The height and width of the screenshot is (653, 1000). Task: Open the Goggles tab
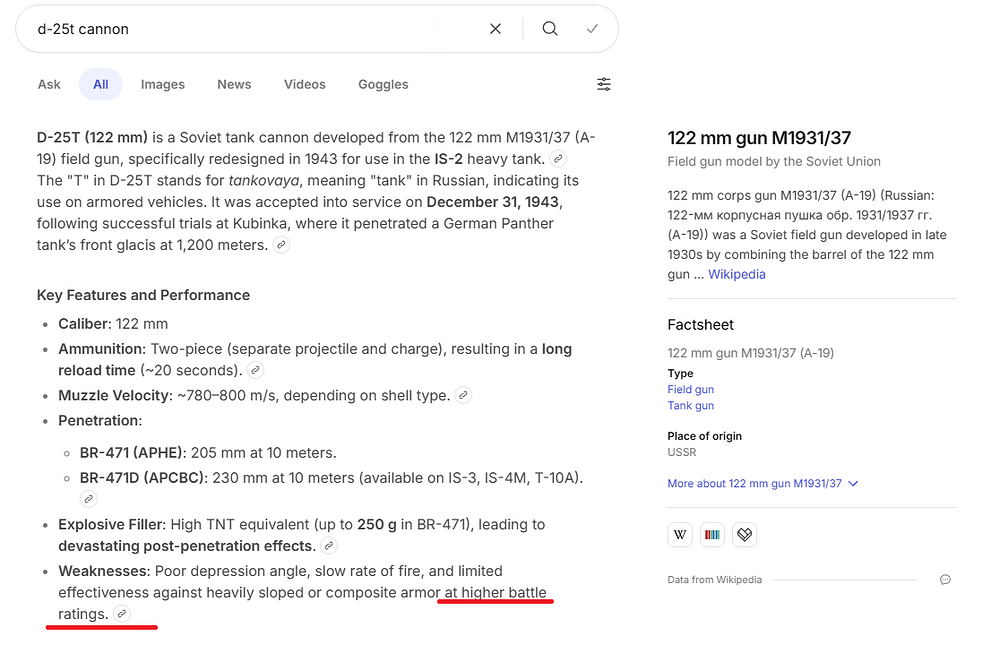tap(383, 84)
